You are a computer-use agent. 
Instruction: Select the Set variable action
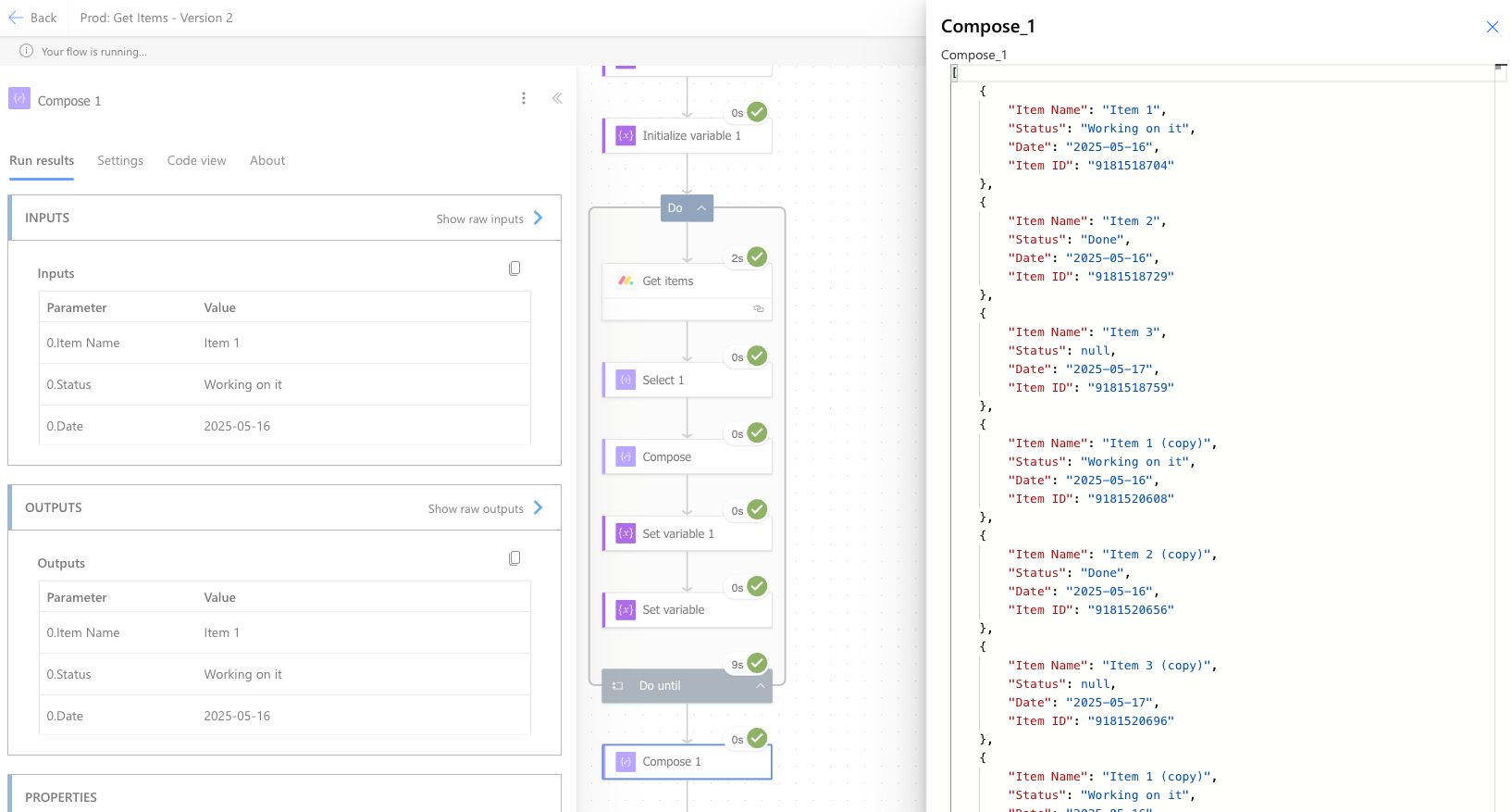(x=688, y=609)
